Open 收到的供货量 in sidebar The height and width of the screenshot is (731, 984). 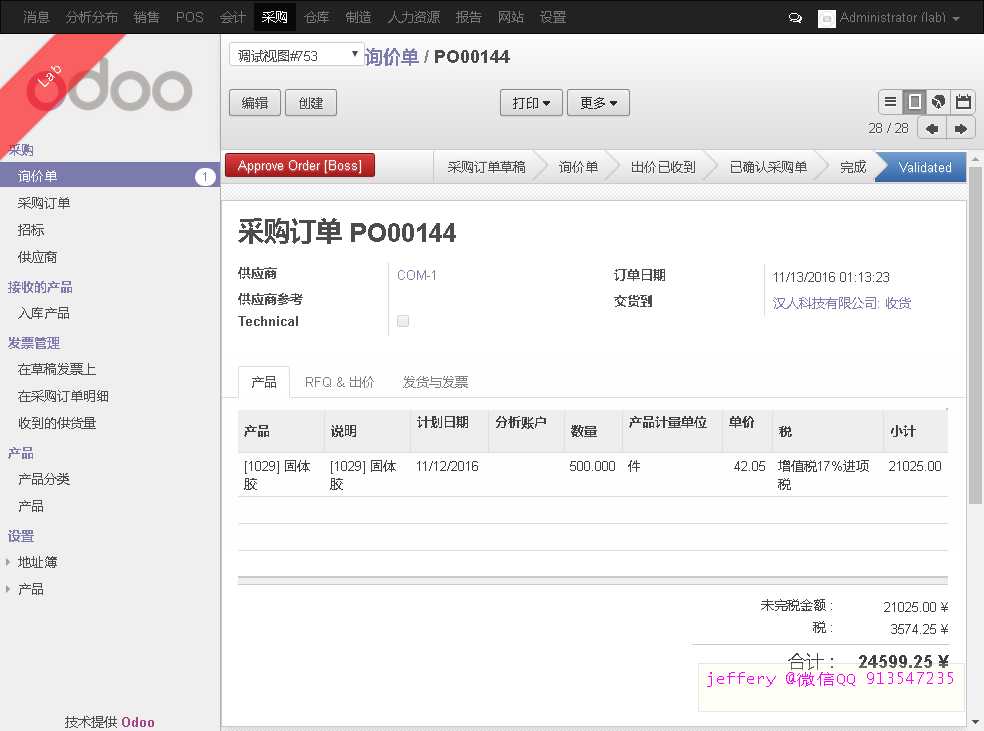coord(57,423)
